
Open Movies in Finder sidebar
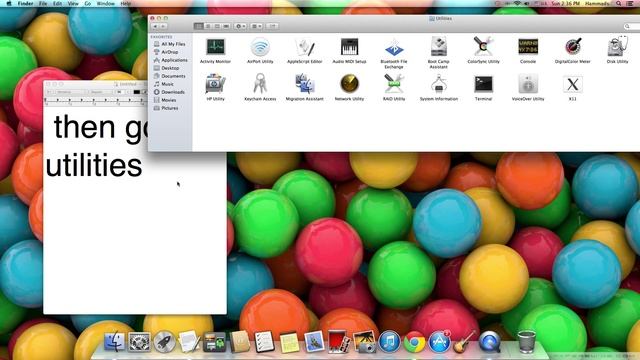point(165,100)
